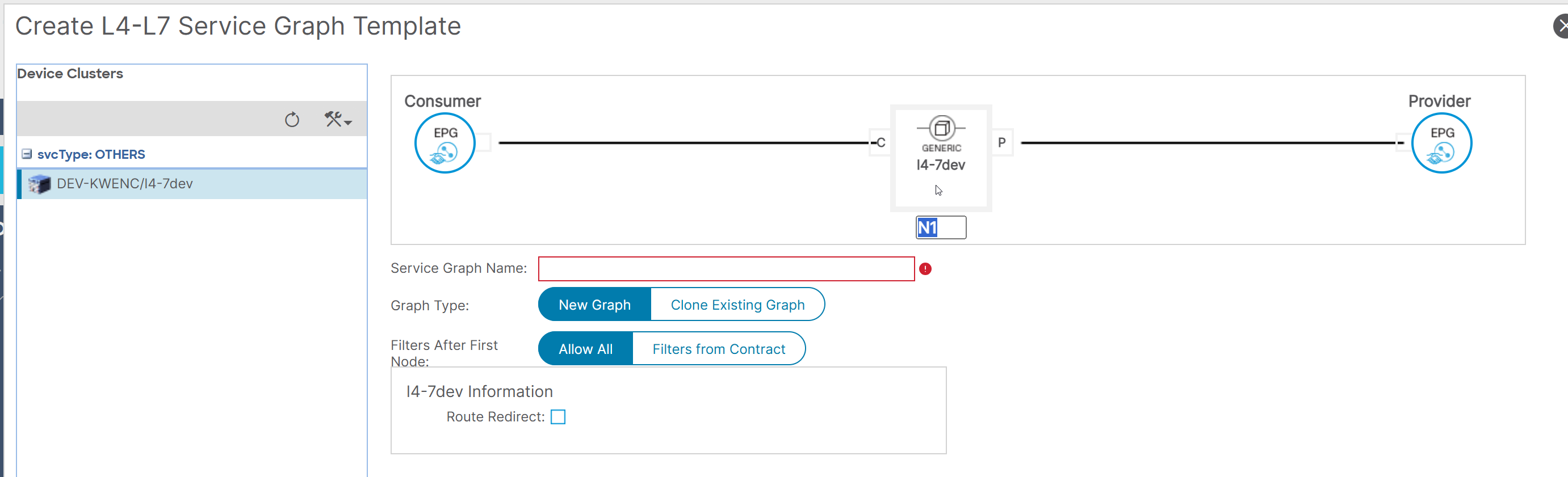Click the Device Clusters panel header
Image resolution: width=1568 pixels, height=477 pixels.
[x=70, y=74]
